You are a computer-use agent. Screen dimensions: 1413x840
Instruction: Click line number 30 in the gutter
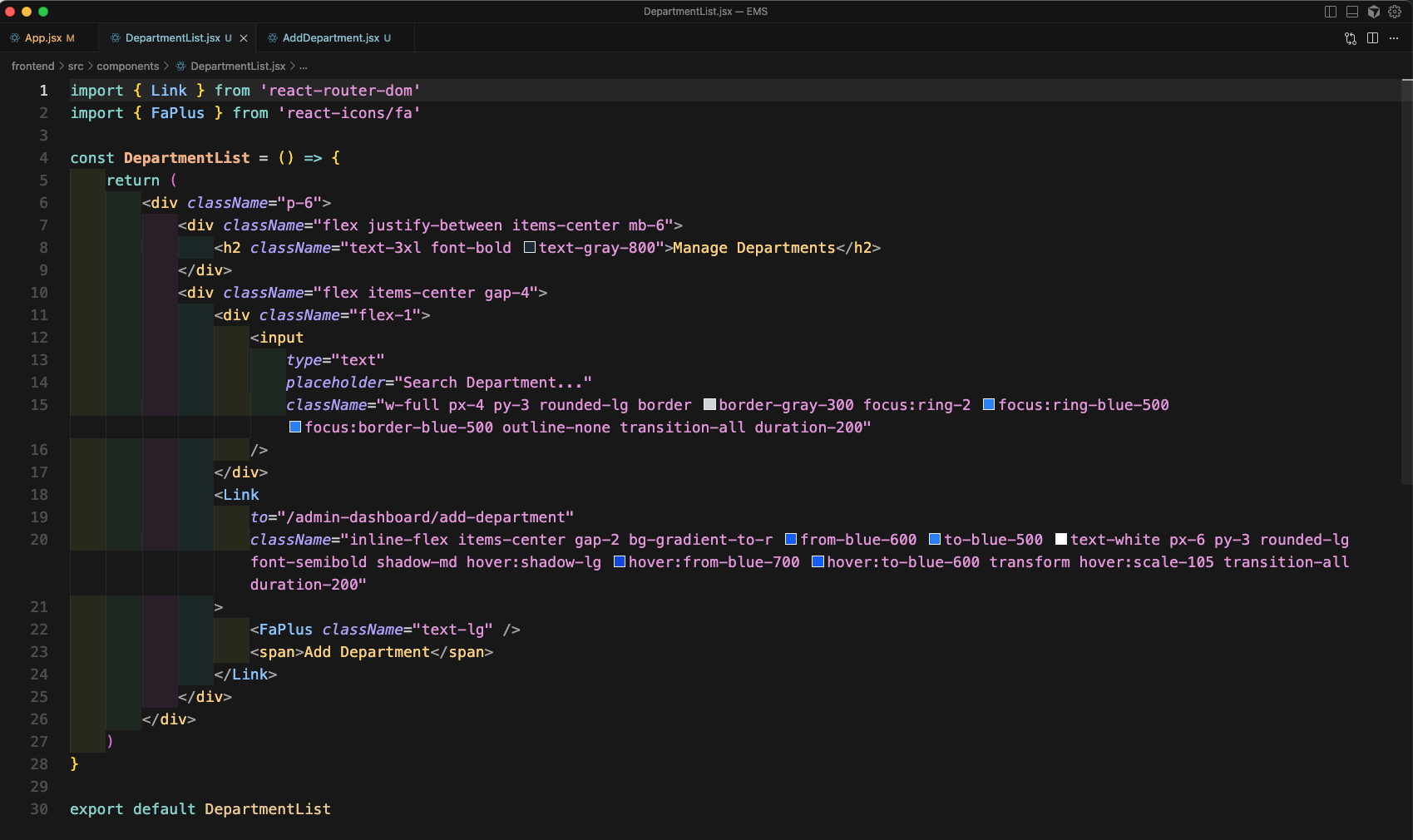click(x=39, y=809)
